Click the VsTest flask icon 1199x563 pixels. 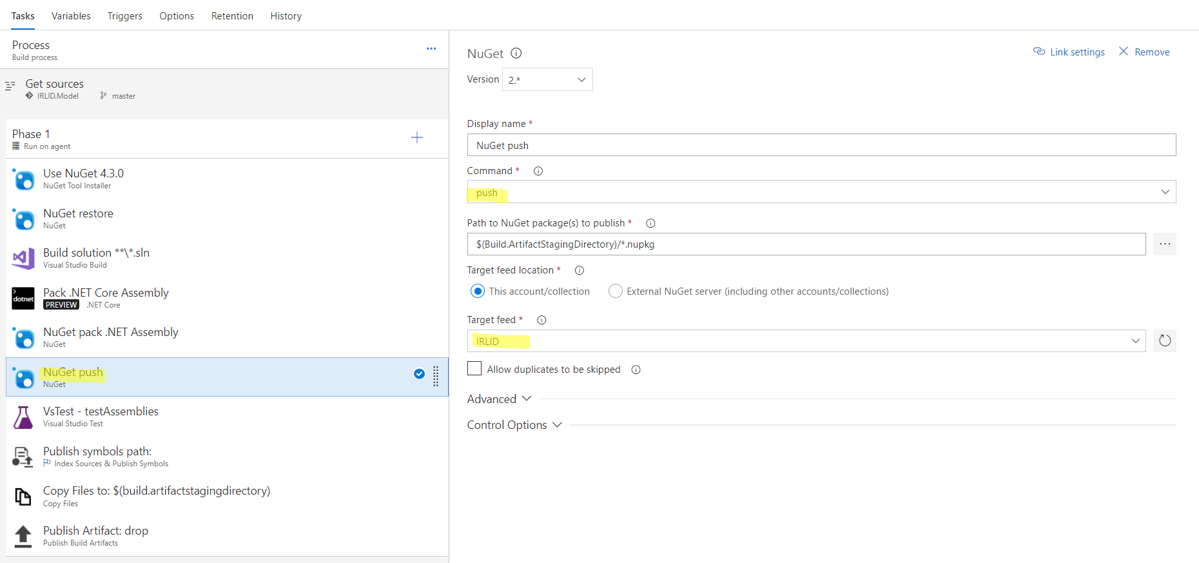coord(23,417)
